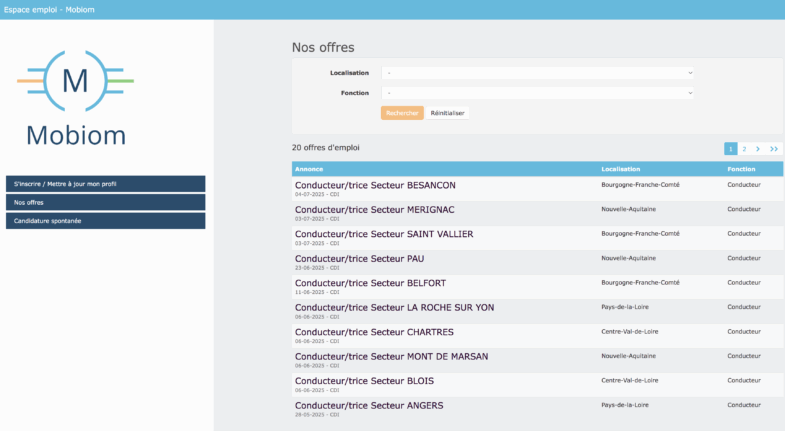Sort by the Annonce column header
The image size is (785, 431).
point(309,169)
